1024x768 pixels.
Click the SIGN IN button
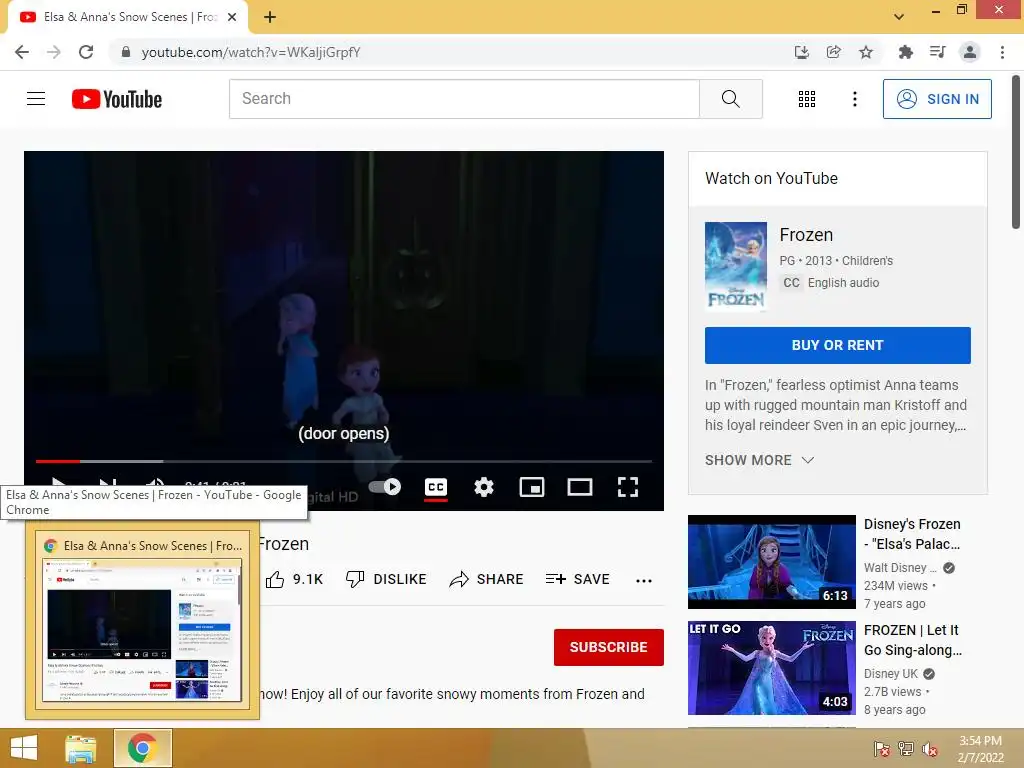[936, 99]
